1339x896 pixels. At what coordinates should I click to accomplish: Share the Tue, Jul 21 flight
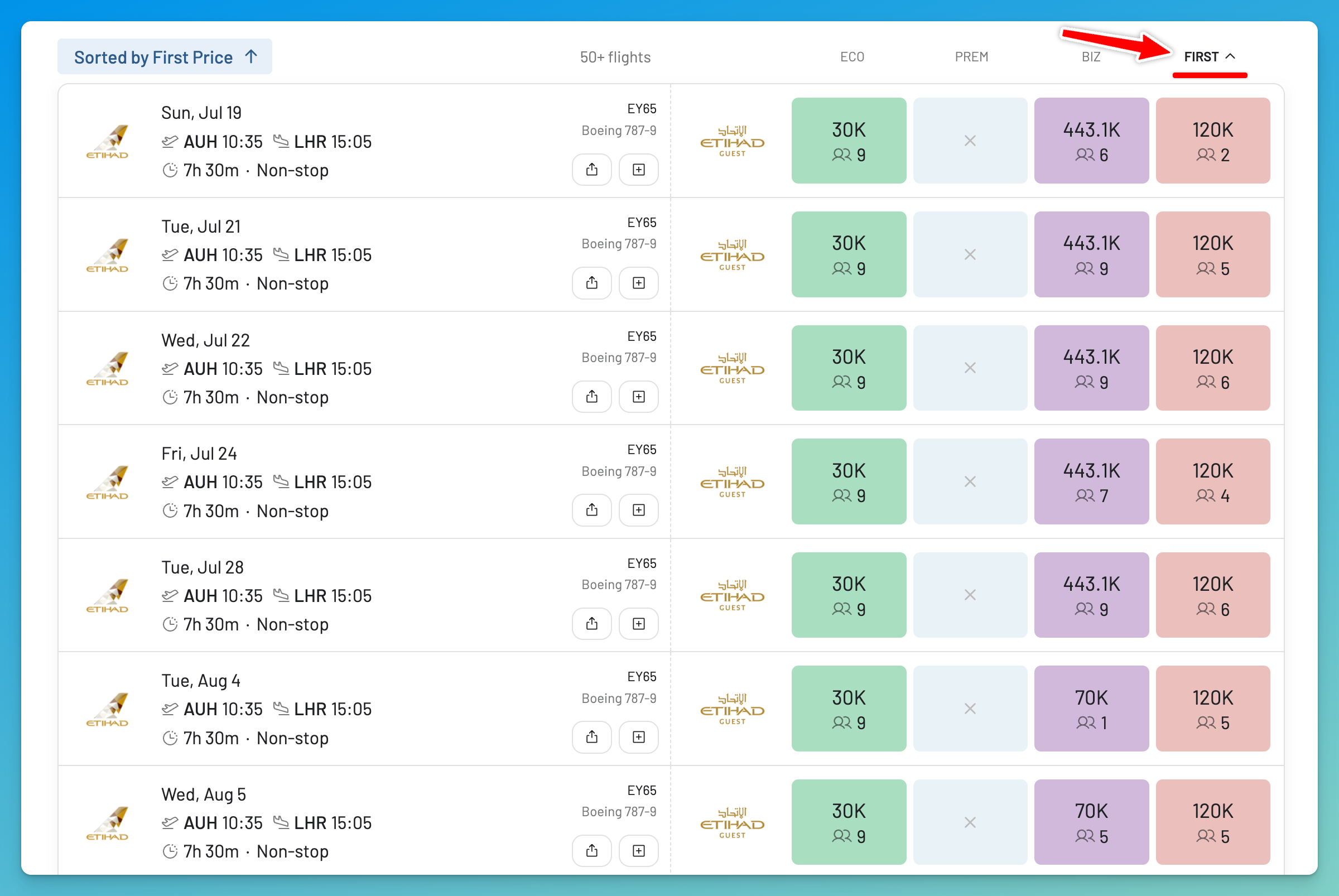tap(591, 283)
